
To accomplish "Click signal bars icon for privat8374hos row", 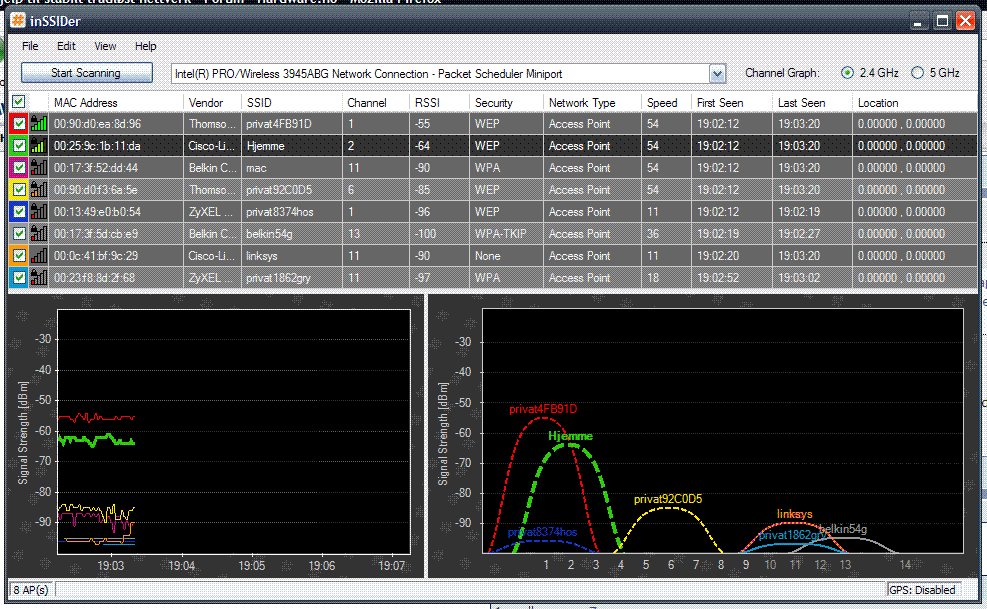I will coord(39,212).
